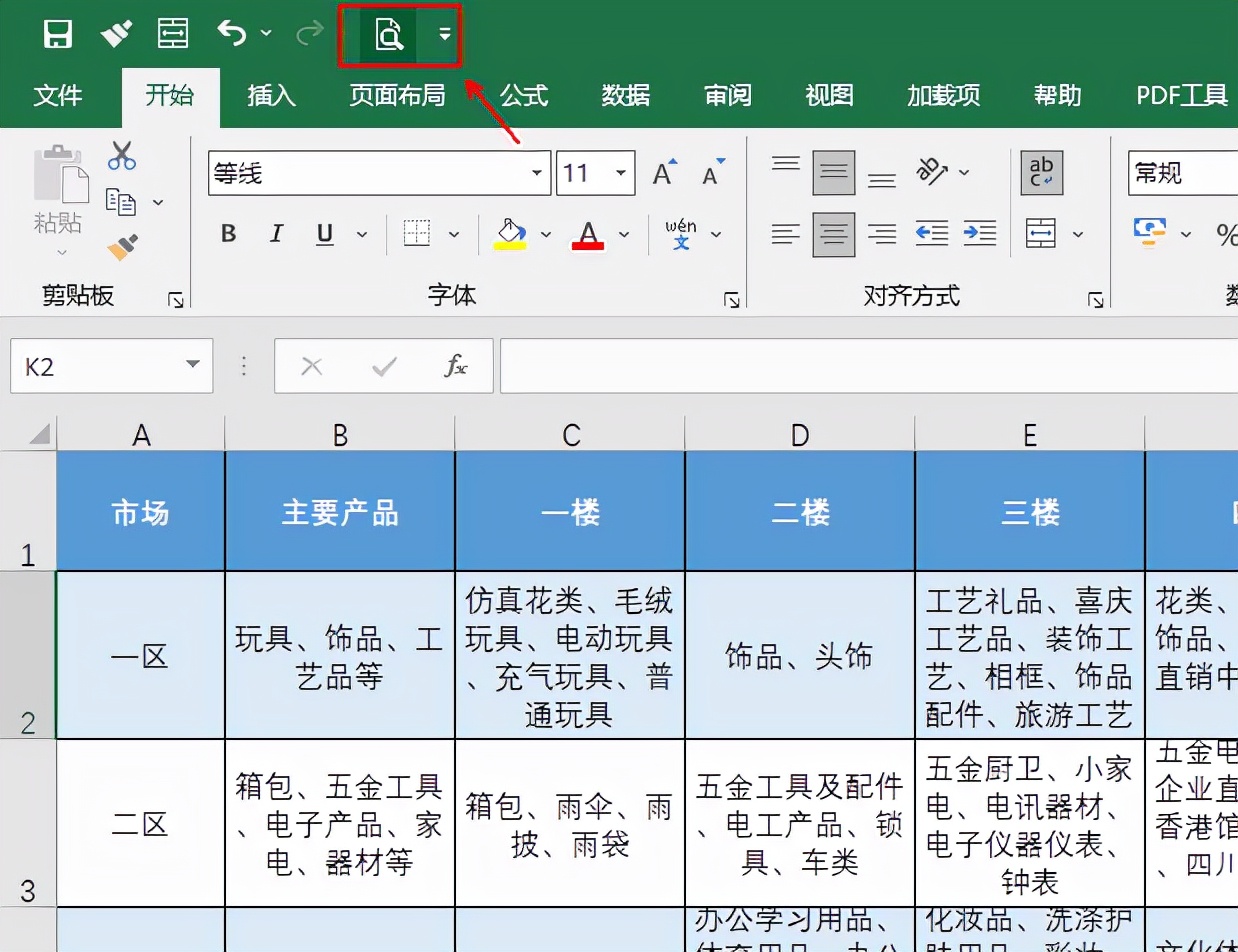Click the Cut scissors icon

coord(122,156)
